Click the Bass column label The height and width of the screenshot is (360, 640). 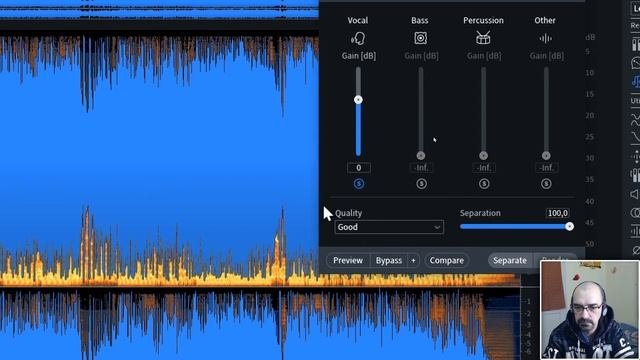pos(420,20)
